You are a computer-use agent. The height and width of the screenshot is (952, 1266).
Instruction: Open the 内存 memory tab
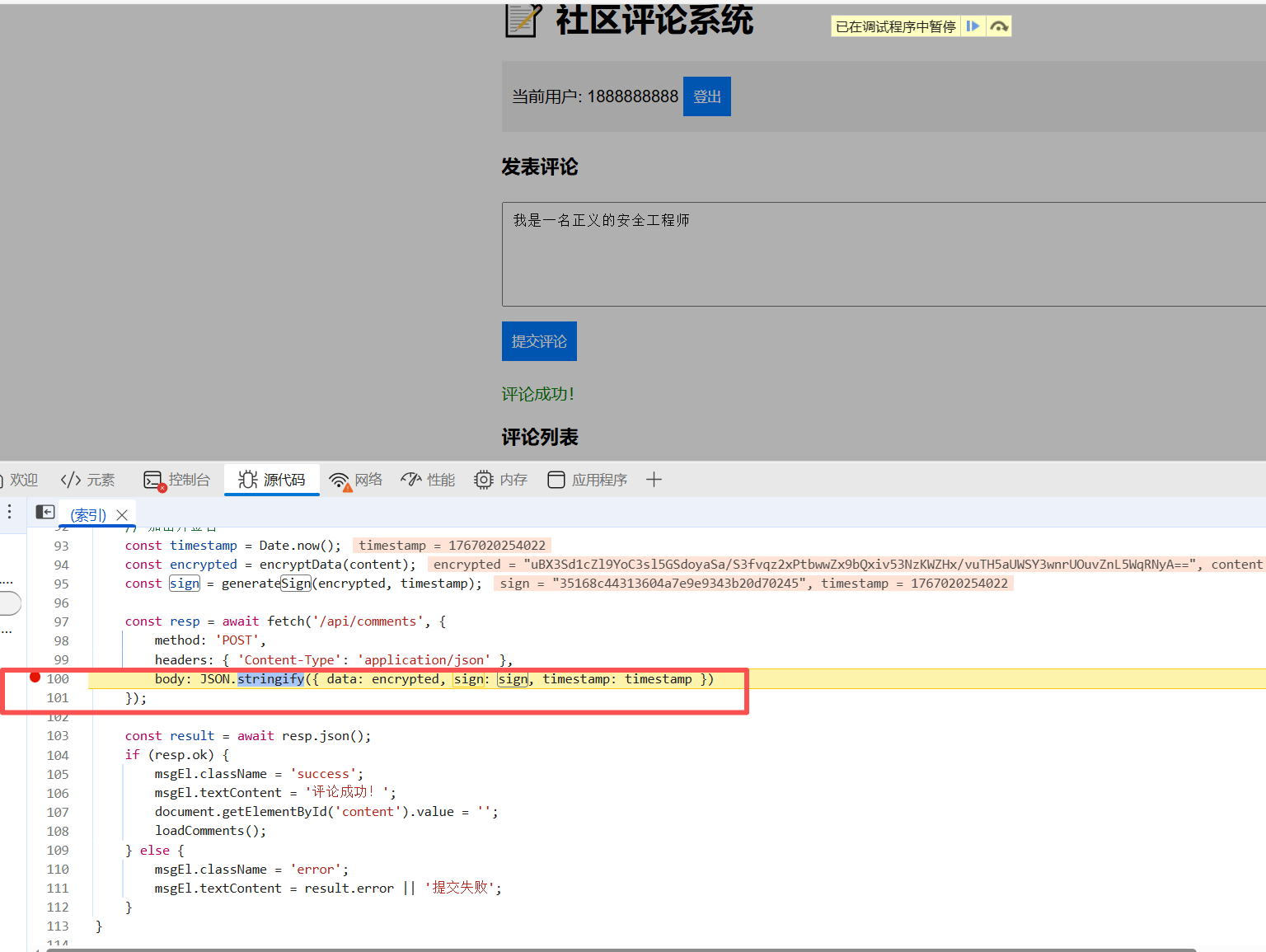pyautogui.click(x=500, y=480)
